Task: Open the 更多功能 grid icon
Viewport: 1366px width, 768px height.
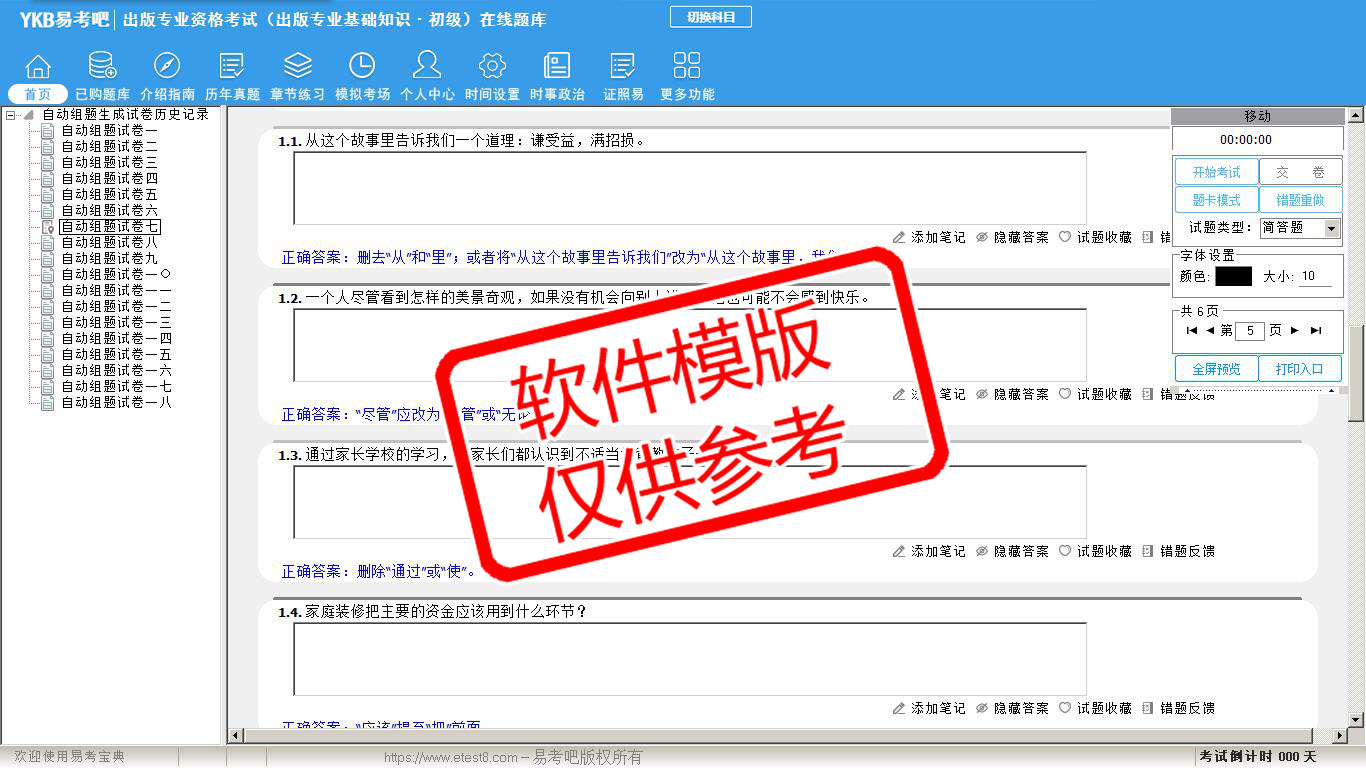Action: pos(687,67)
